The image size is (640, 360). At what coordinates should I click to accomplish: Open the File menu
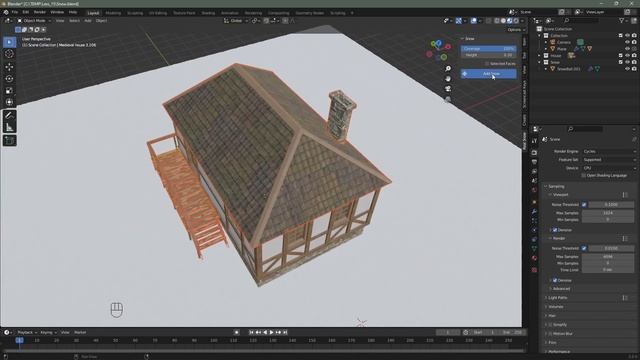click(x=15, y=12)
